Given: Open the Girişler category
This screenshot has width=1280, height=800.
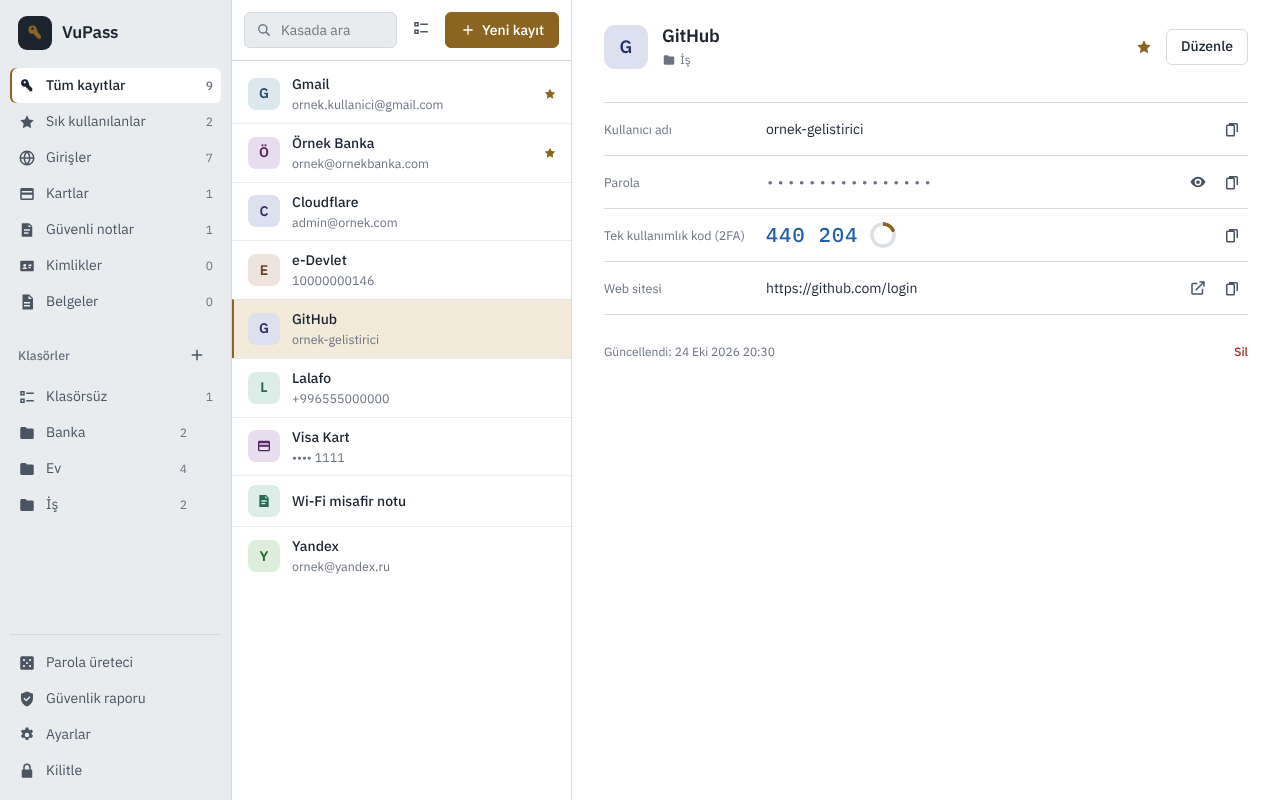Looking at the screenshot, I should pyautogui.click(x=116, y=157).
